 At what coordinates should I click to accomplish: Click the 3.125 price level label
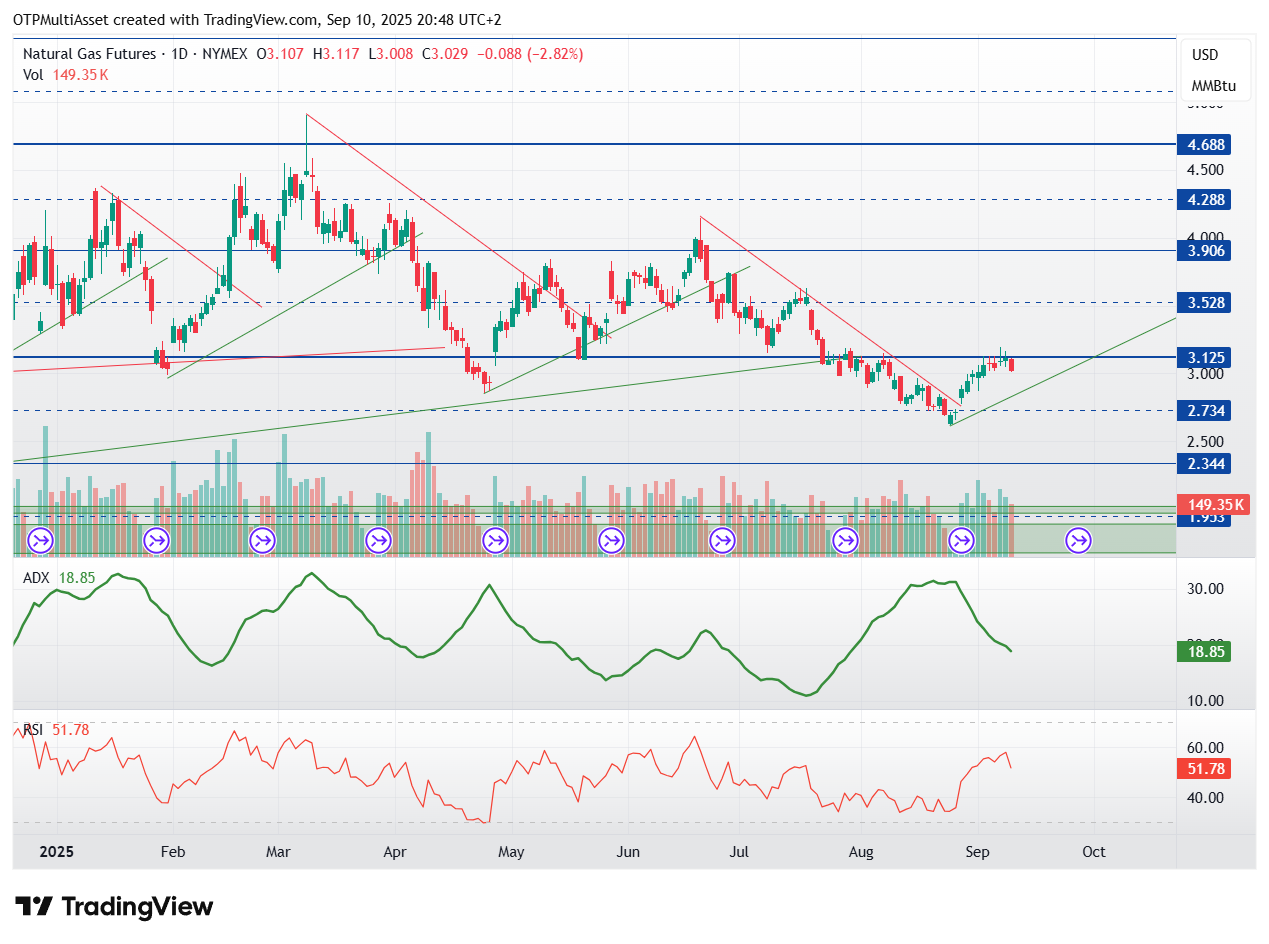pos(1203,358)
